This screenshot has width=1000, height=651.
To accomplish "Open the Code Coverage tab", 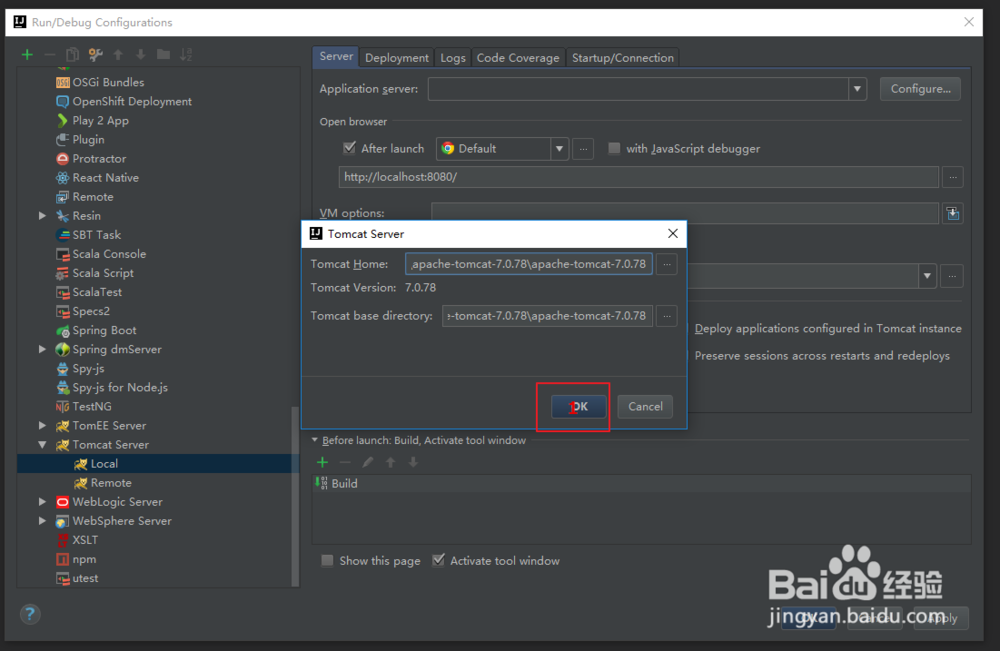I will 518,58.
